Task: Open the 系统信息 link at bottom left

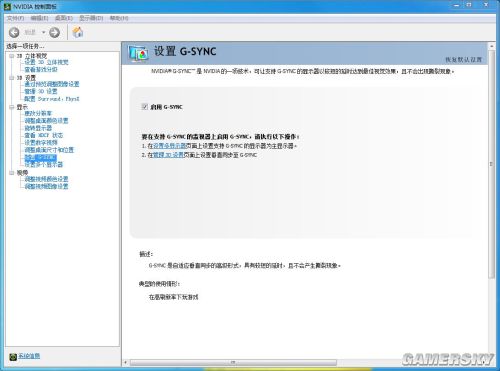Action: (29, 356)
